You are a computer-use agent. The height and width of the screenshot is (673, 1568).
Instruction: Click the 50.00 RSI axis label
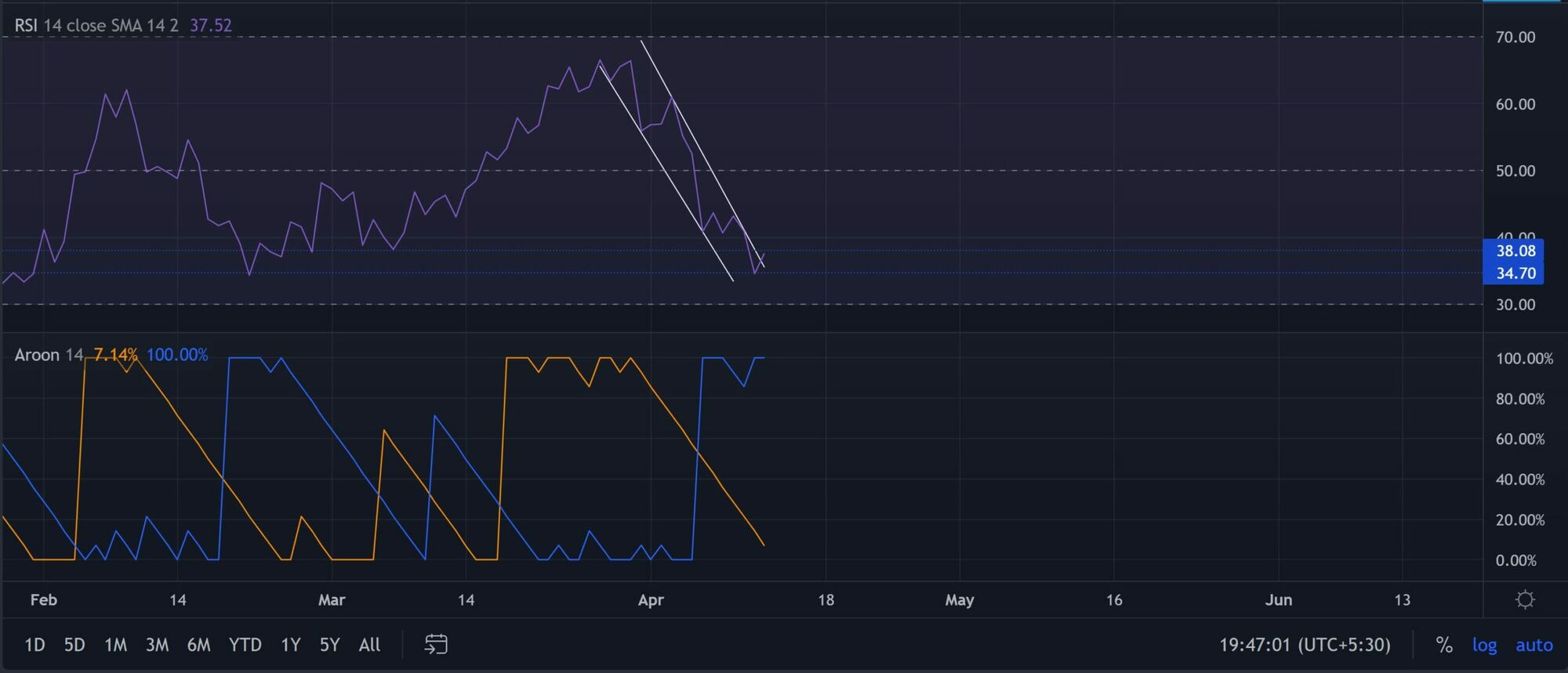click(1515, 171)
